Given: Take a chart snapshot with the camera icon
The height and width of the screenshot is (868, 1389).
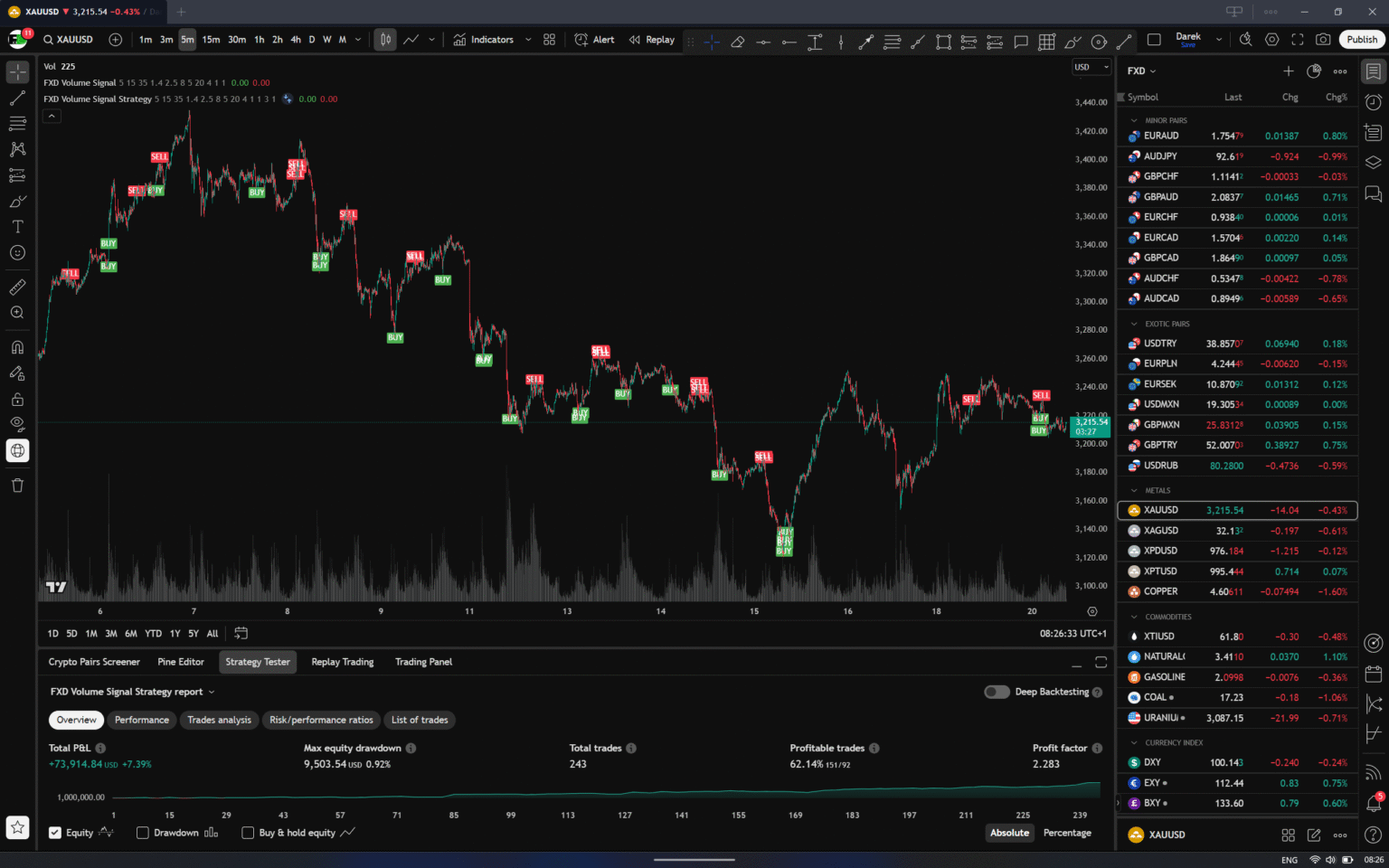Looking at the screenshot, I should tap(1323, 40).
